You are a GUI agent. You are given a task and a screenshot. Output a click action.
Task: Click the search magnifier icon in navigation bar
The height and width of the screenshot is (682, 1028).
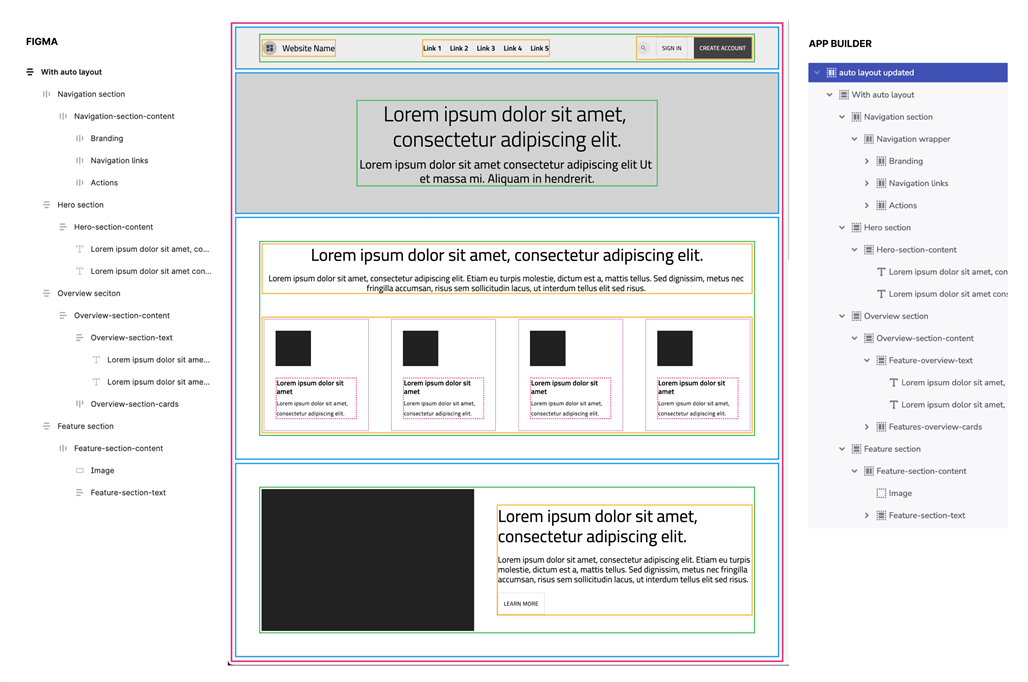click(644, 48)
